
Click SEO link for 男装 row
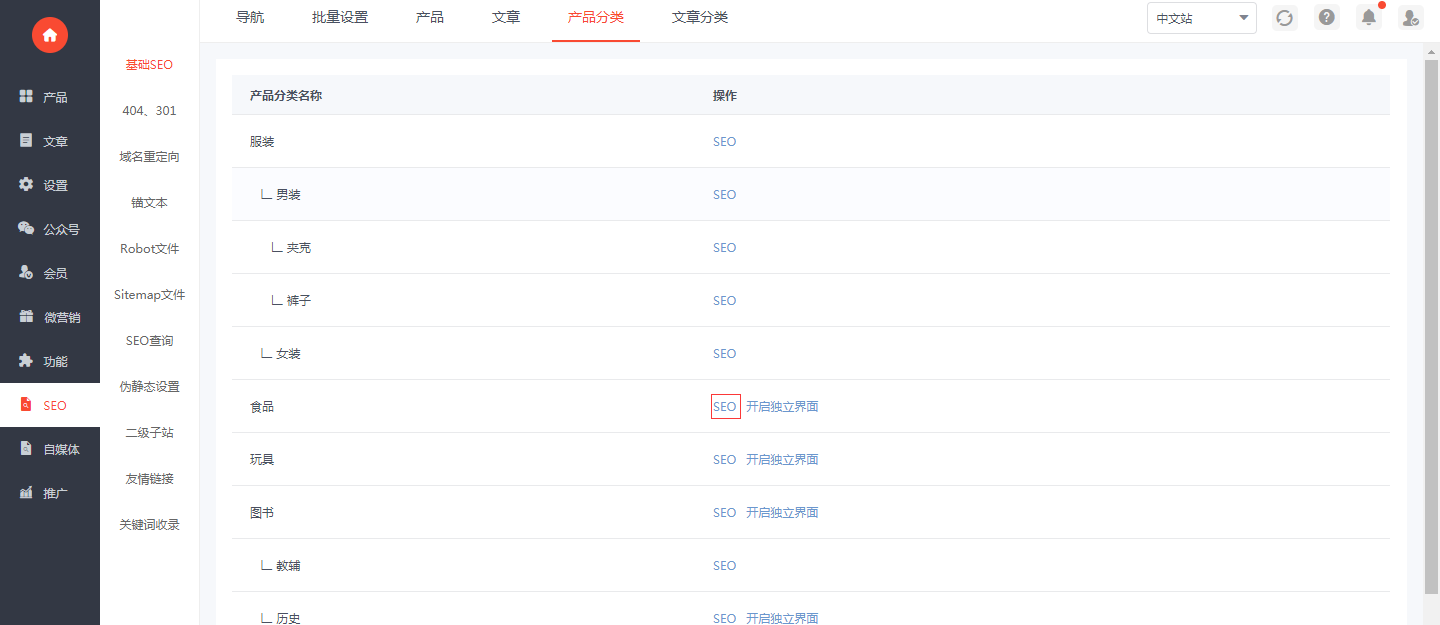[724, 195]
